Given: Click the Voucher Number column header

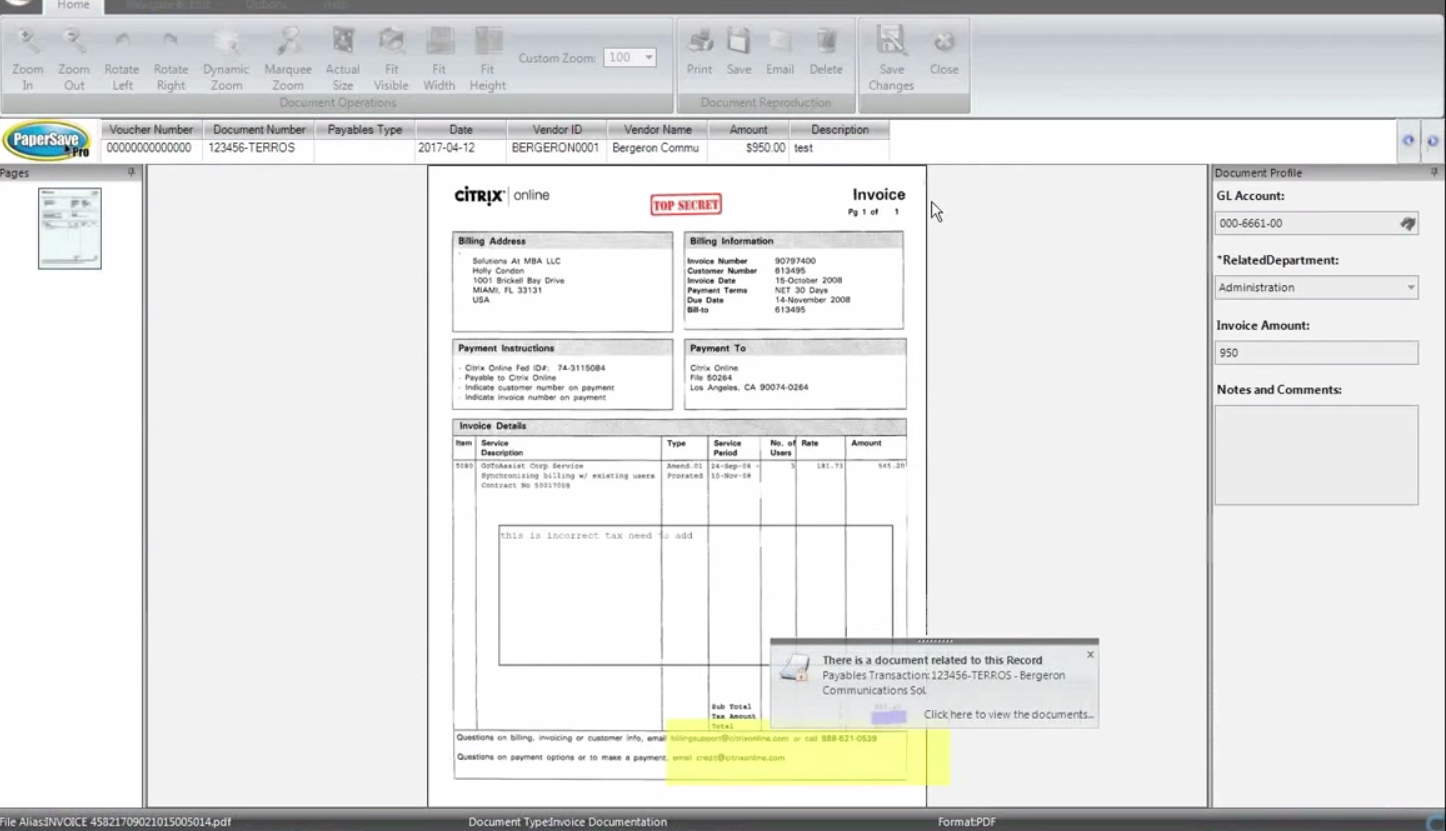Looking at the screenshot, I should click(x=151, y=129).
